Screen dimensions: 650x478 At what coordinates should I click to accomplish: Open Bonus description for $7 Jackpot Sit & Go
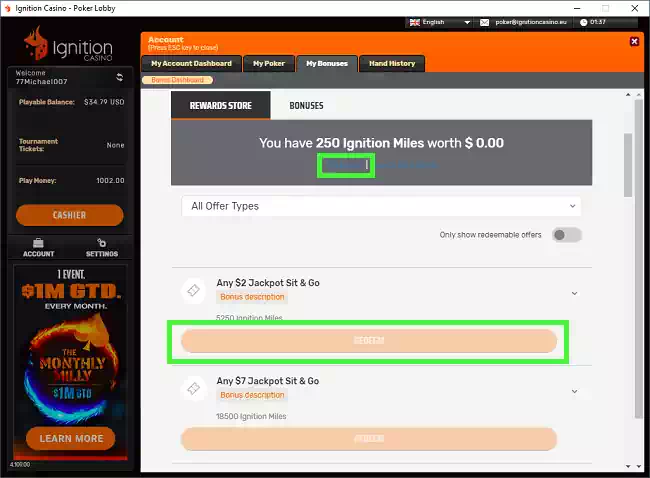tap(252, 395)
